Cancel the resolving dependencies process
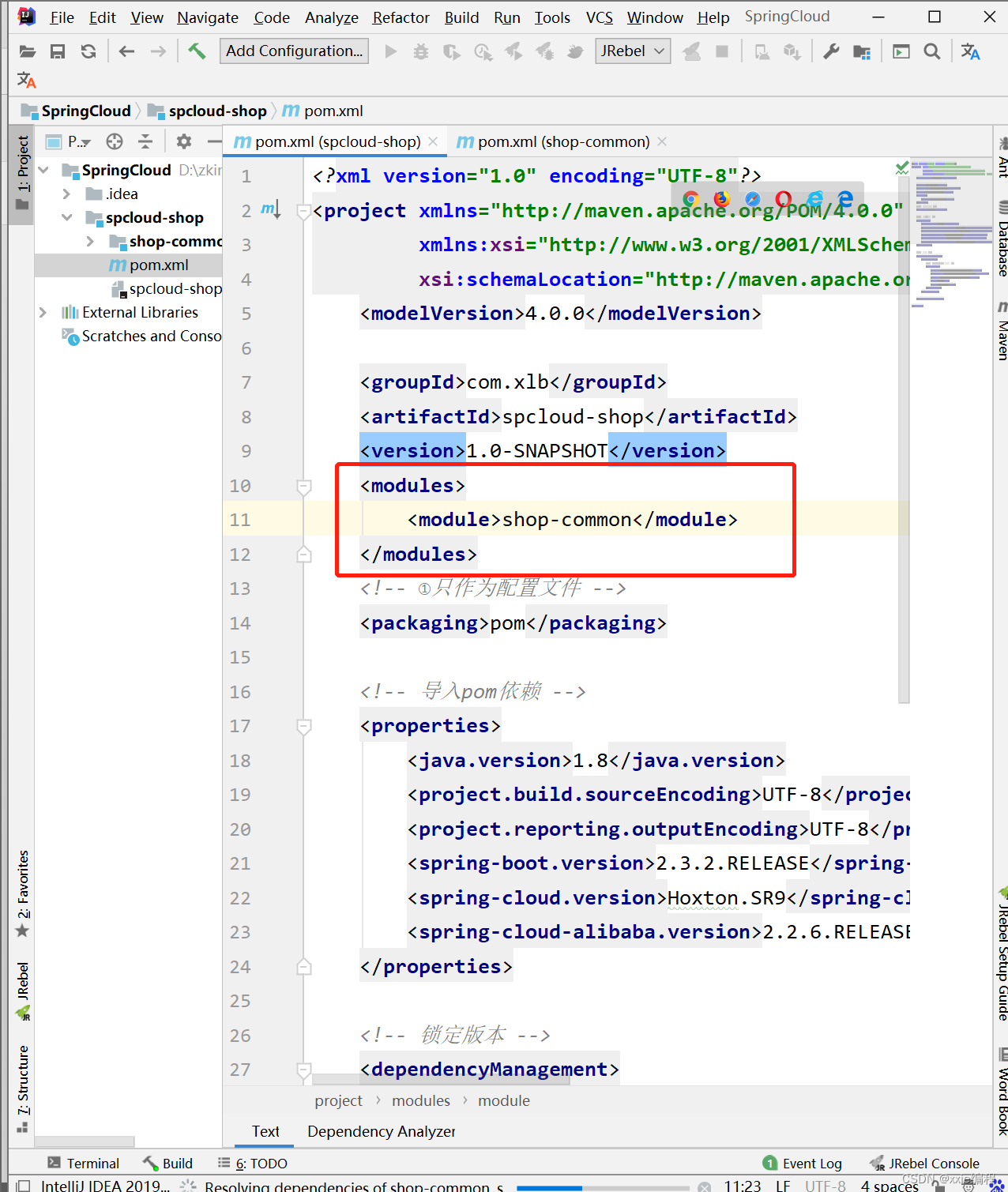1008x1192 pixels. point(705,1186)
